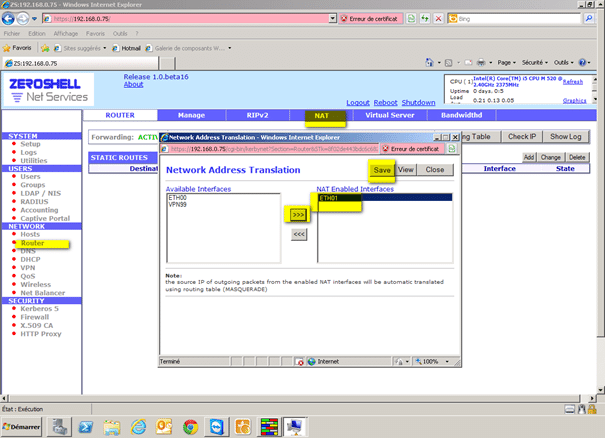Open the Favoris menu in menu bar

tap(95, 34)
